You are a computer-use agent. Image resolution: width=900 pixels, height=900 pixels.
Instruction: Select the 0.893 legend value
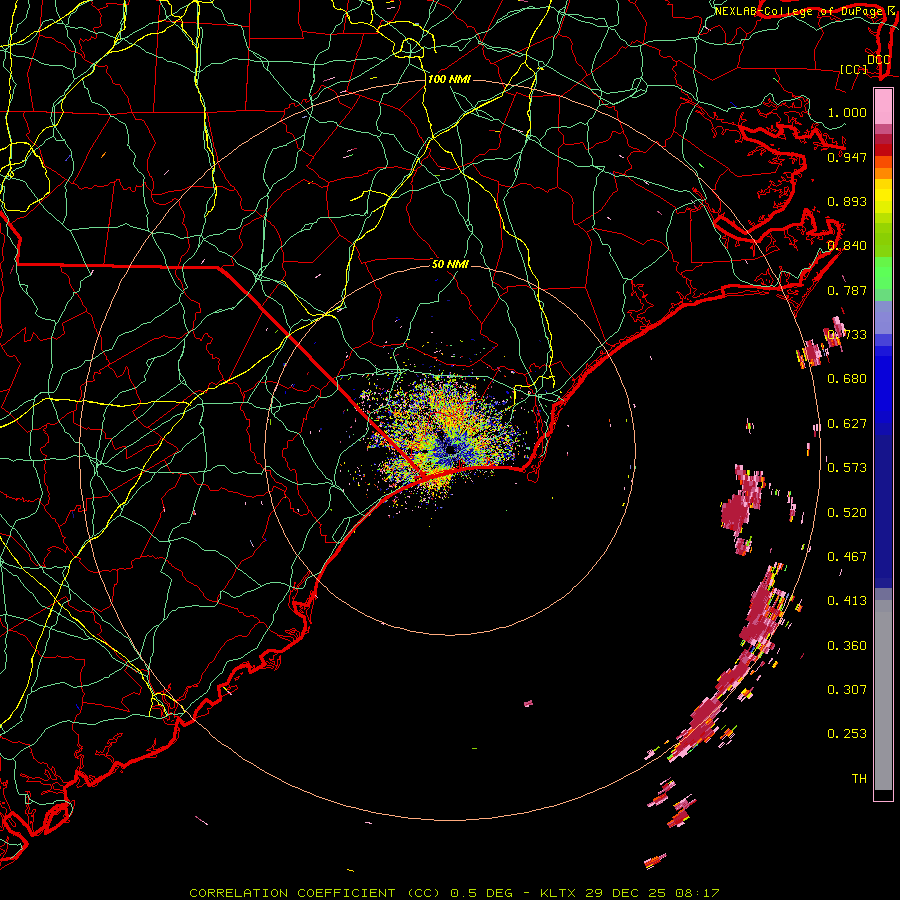pos(847,201)
